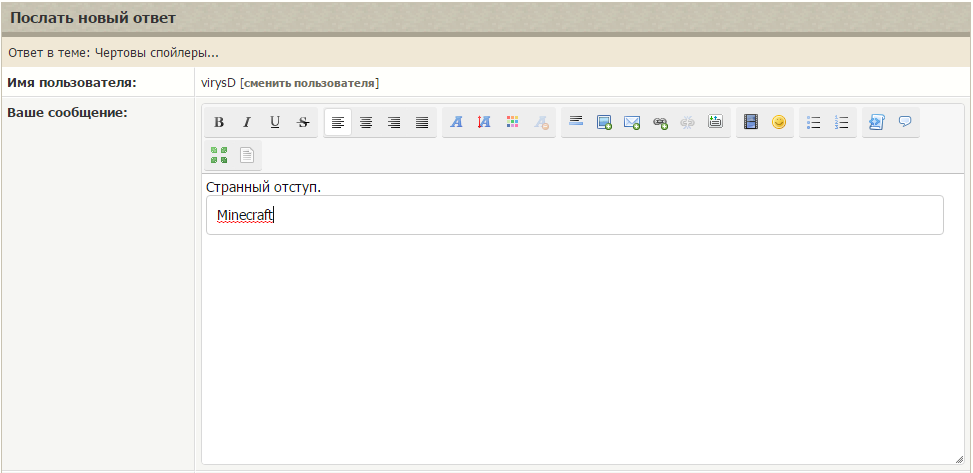973x473 pixels.
Task: Toggle bold formatting
Action: click(x=219, y=122)
